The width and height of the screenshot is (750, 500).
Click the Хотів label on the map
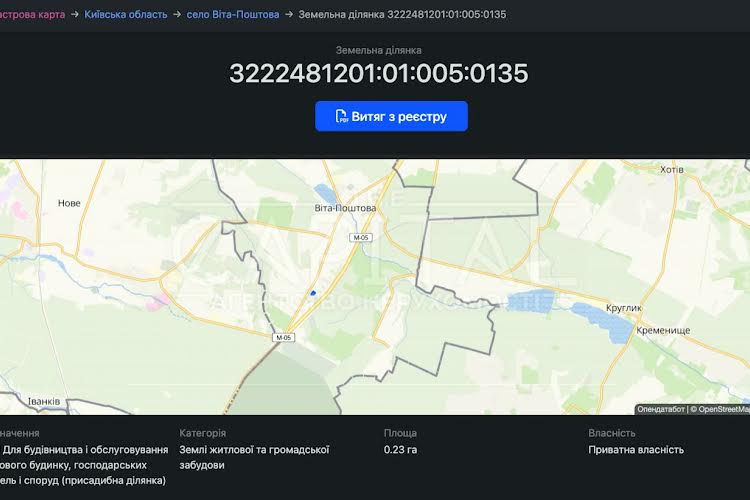point(672,170)
